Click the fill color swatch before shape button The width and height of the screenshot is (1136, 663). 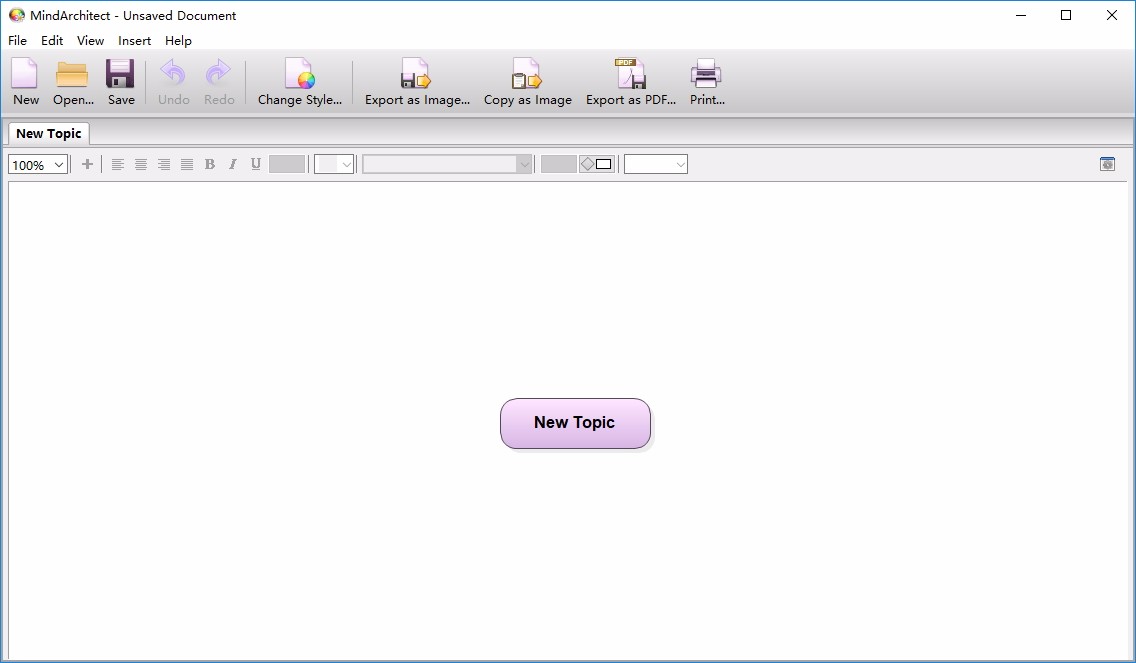pos(559,164)
